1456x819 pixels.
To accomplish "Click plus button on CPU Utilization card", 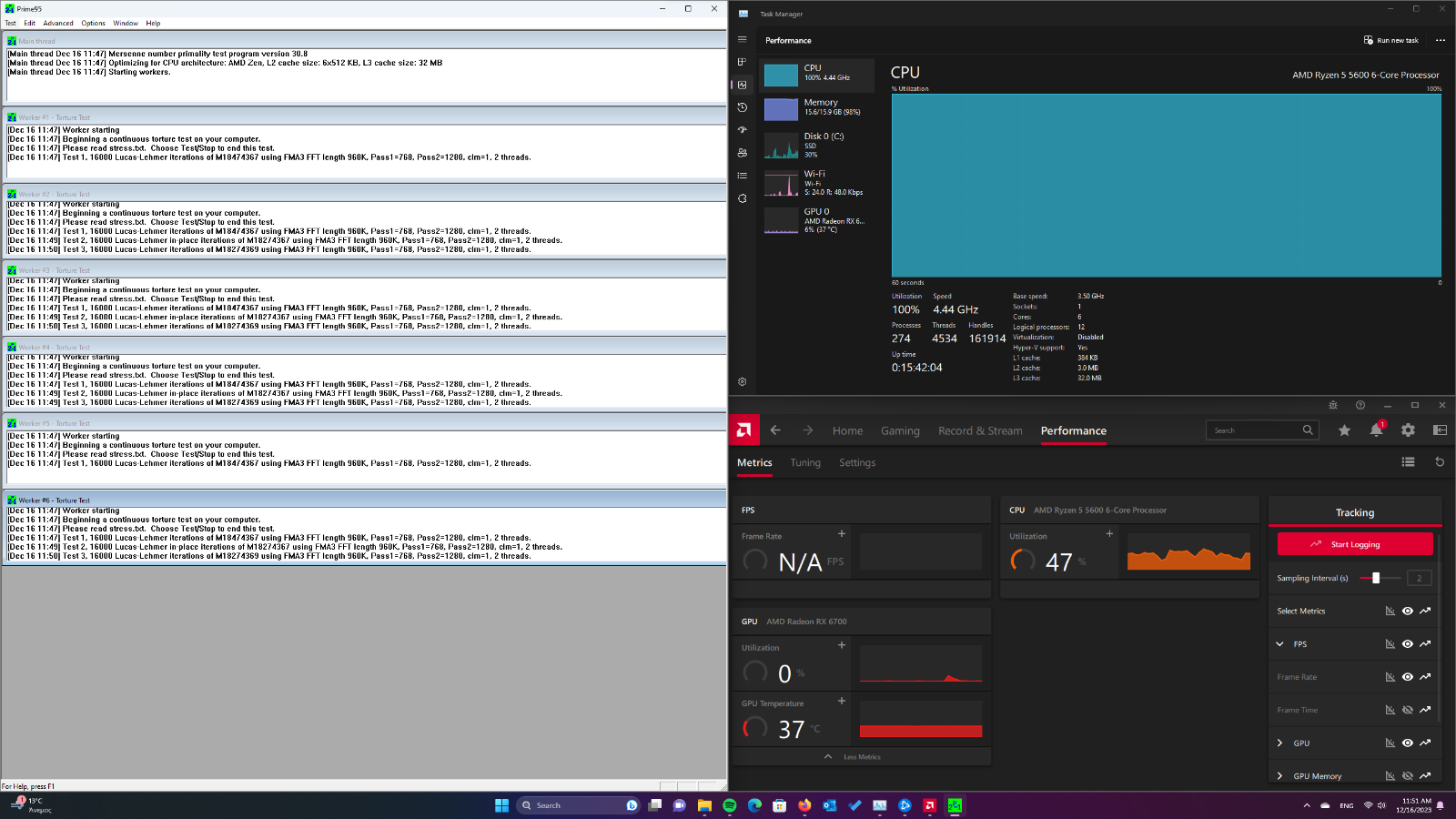I will tap(1109, 534).
